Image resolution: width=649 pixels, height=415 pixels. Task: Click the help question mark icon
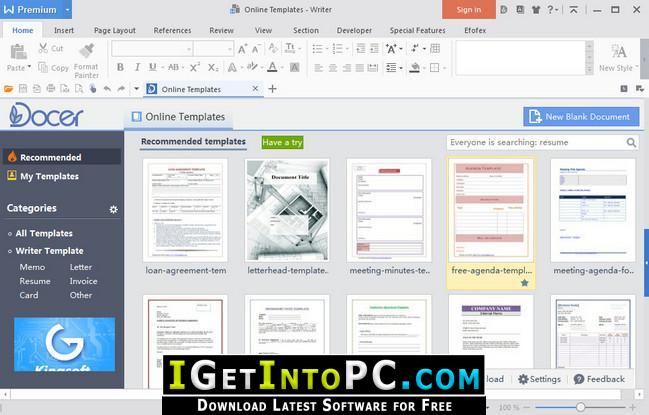click(550, 10)
